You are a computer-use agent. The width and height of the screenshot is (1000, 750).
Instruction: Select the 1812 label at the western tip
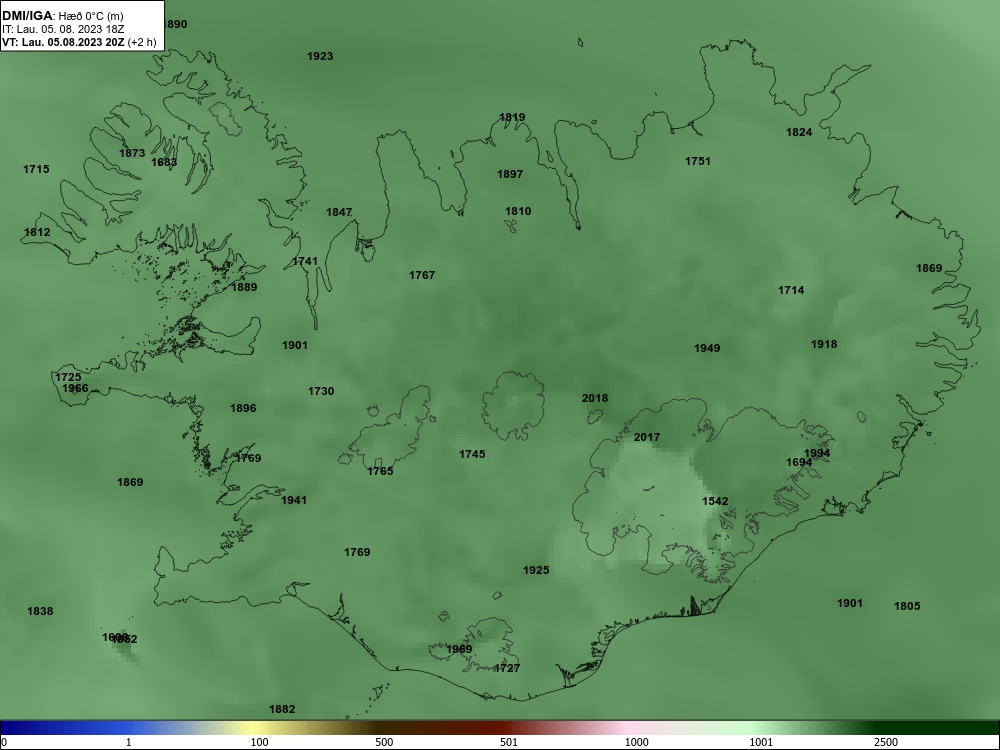tap(37, 232)
